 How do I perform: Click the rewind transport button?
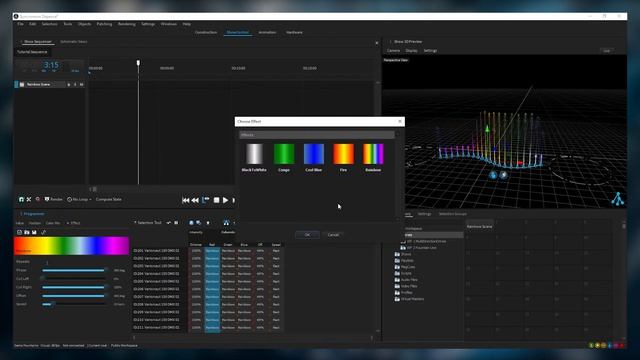(195, 200)
